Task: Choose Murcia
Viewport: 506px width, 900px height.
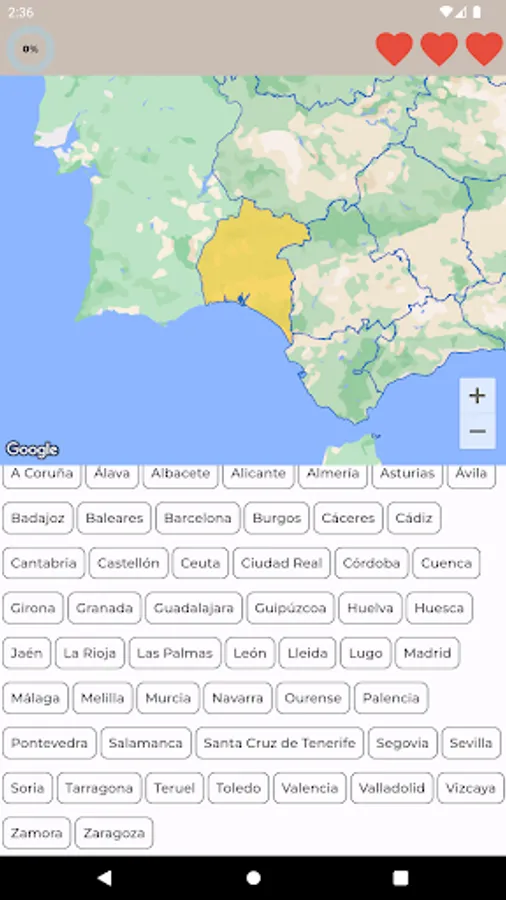Action: [168, 699]
